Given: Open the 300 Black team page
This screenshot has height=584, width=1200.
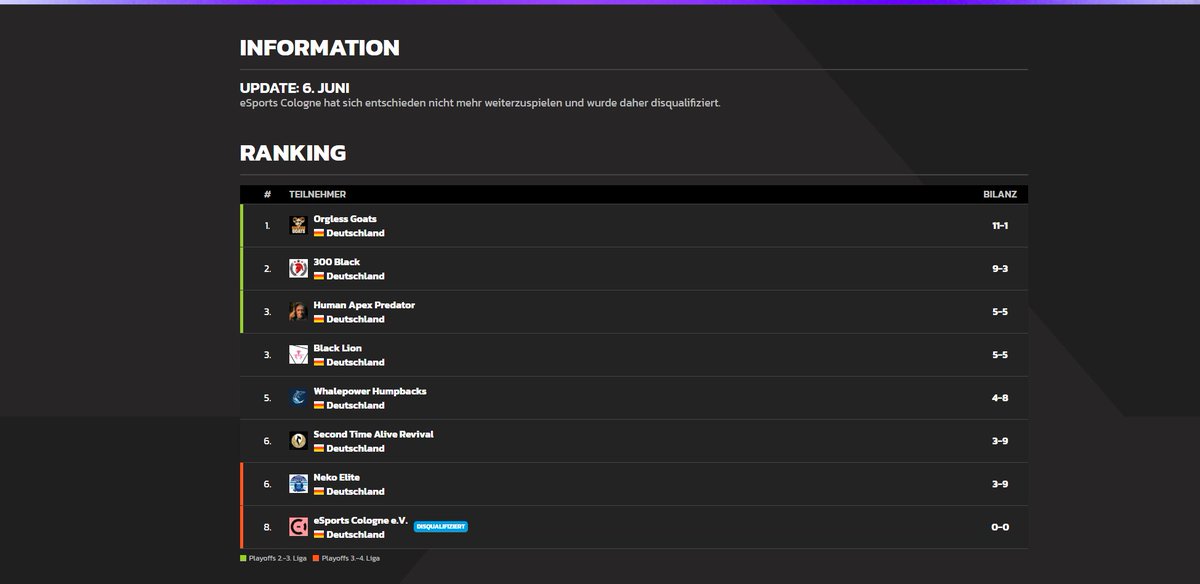Looking at the screenshot, I should click(x=337, y=262).
